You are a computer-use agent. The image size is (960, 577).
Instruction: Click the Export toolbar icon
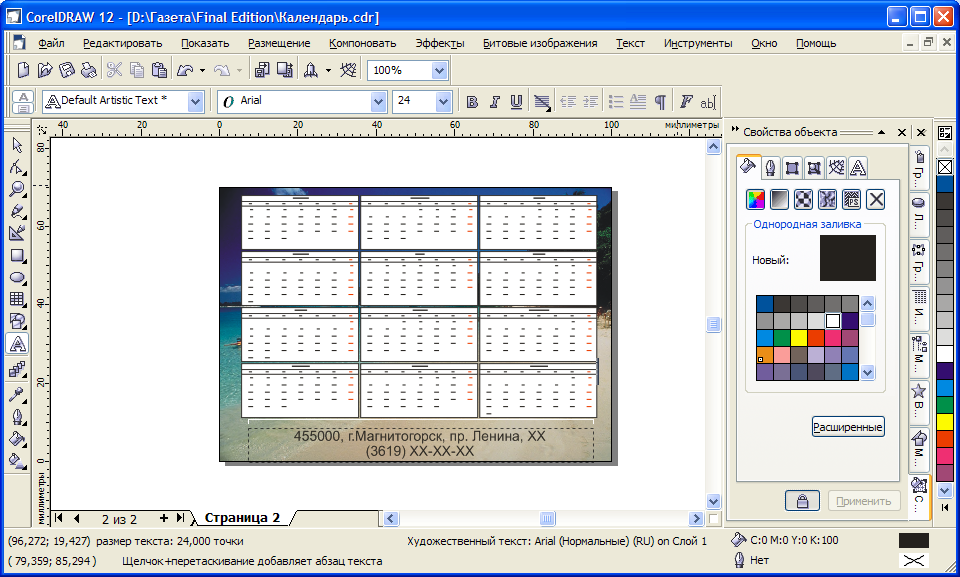click(285, 70)
